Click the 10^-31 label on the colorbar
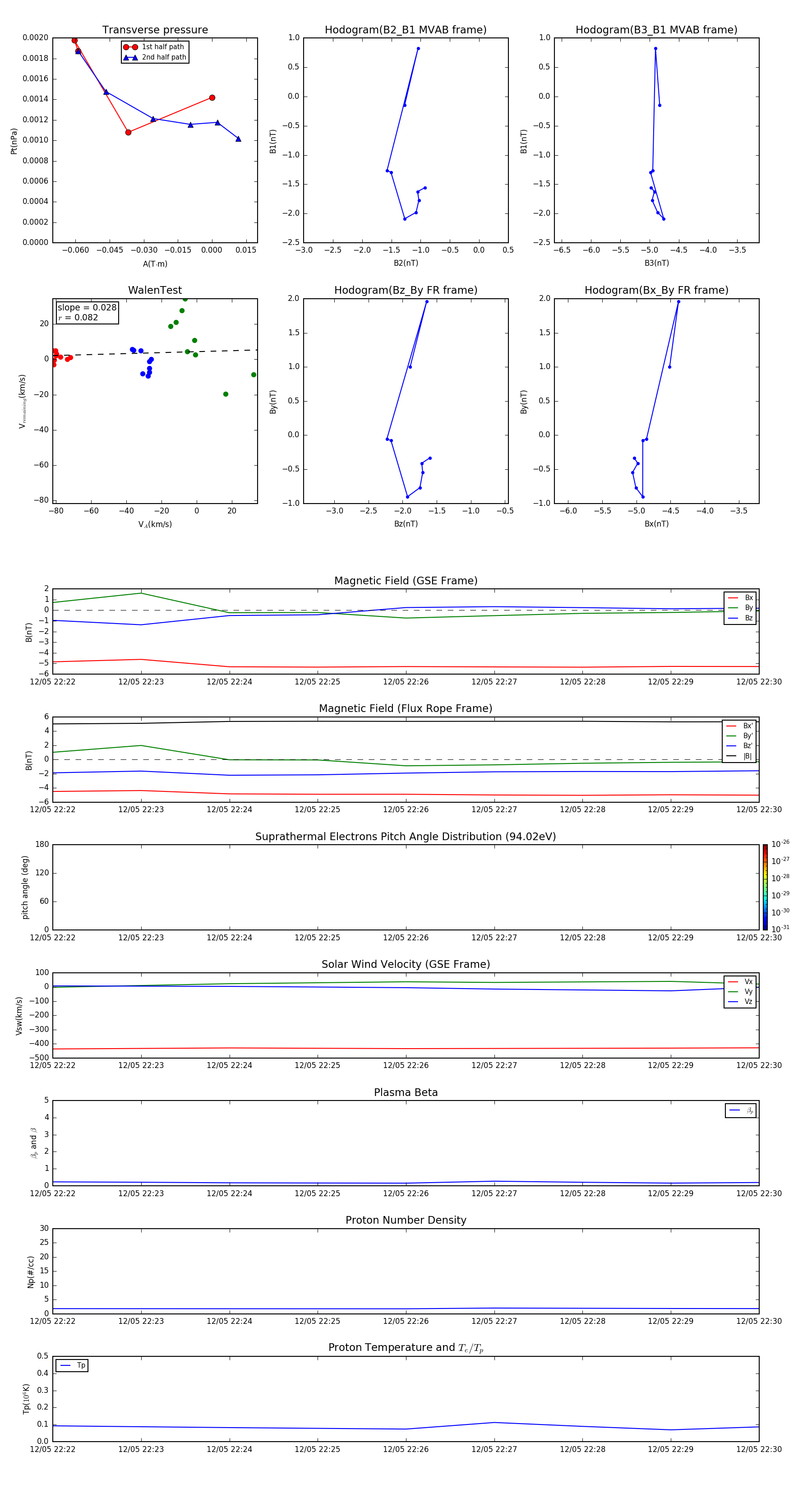The height and width of the screenshot is (1489, 812). pos(780,929)
